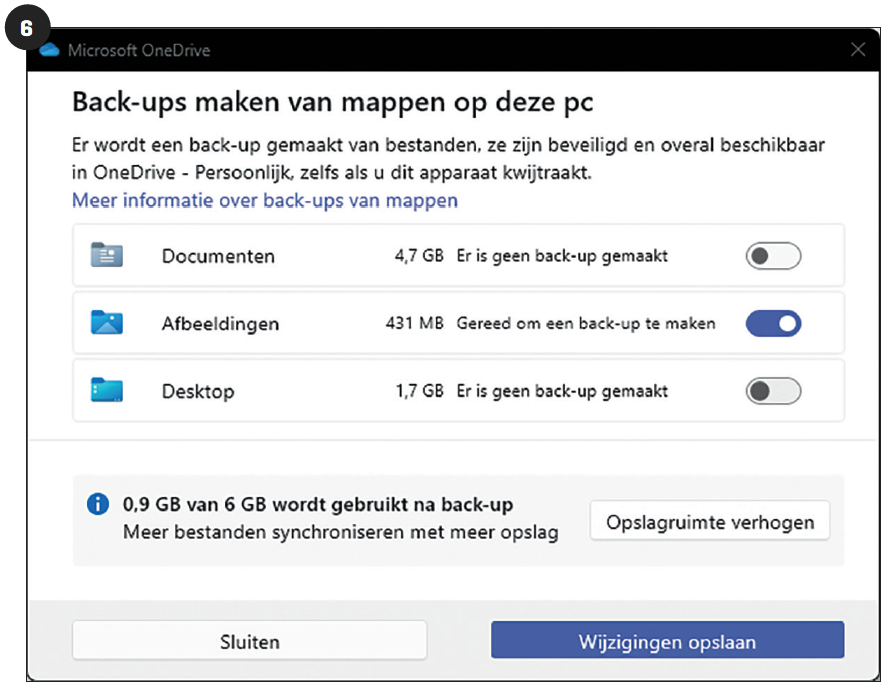Click the 'Back-ups maken van mappen' heading

333,102
